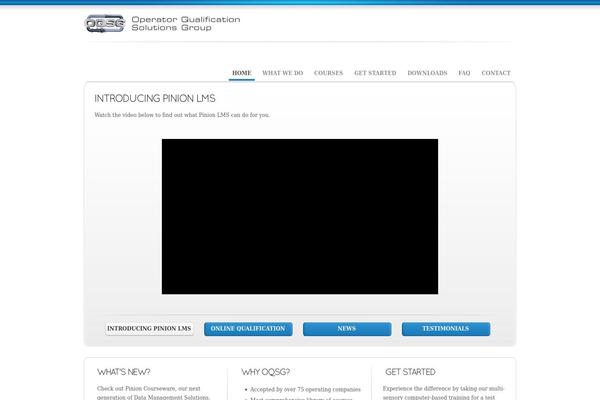Play the Pinion LMS video
Viewport: 600px width, 400px height.
click(x=300, y=217)
